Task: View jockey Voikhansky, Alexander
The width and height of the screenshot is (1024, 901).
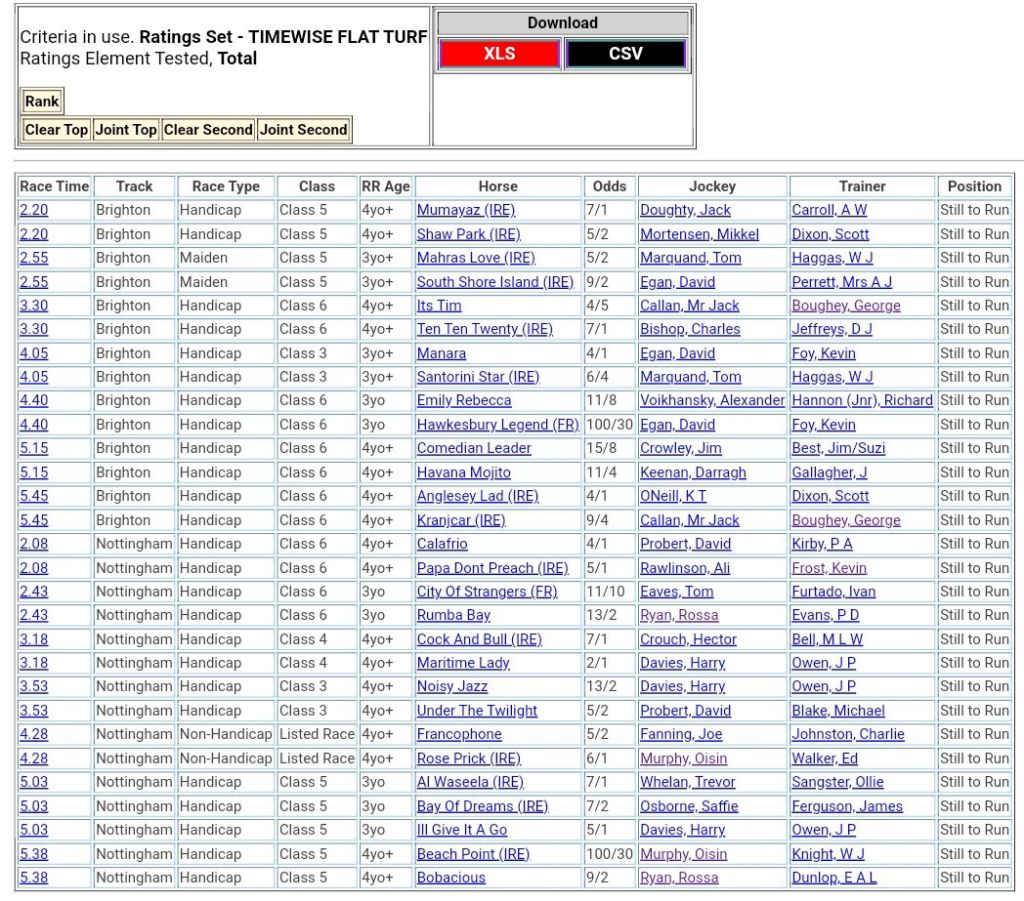Action: pos(712,401)
